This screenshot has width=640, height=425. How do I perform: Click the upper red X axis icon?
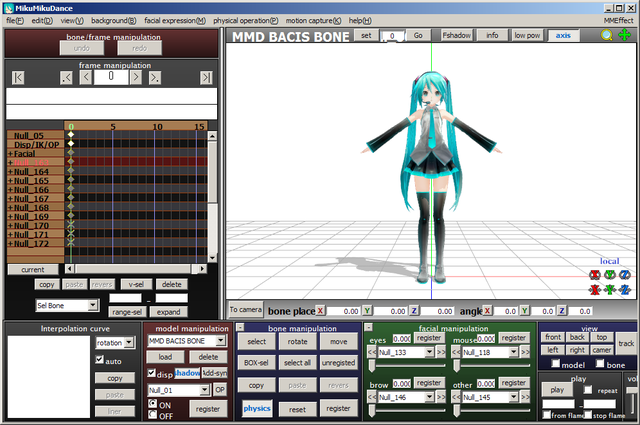[595, 275]
